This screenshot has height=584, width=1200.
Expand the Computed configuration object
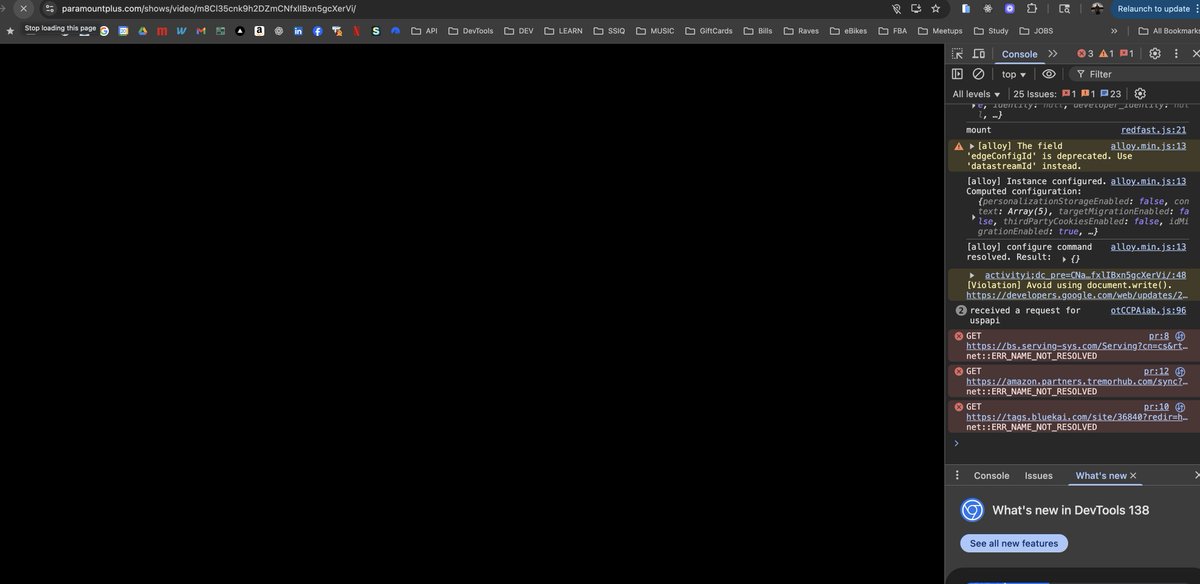pos(972,216)
